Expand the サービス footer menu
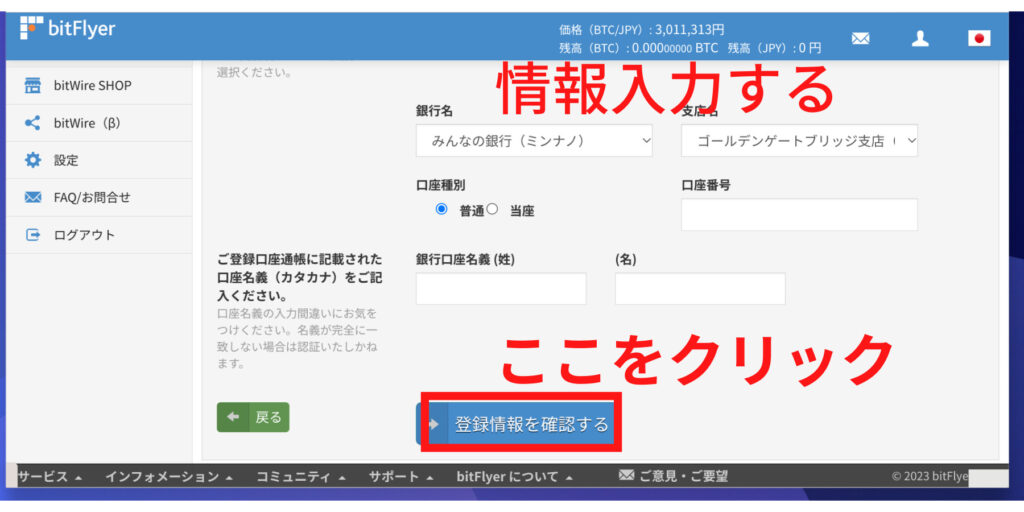 (50, 476)
